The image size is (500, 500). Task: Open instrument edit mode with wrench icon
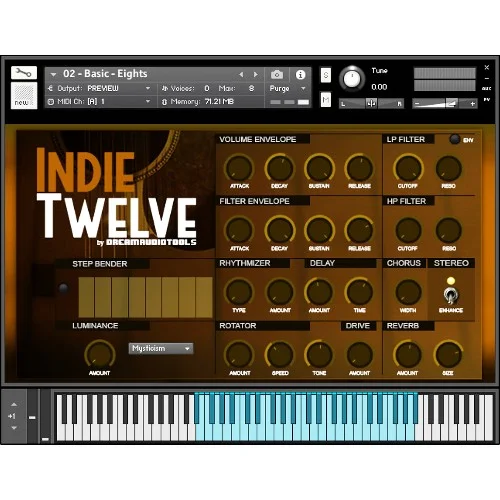[24, 72]
